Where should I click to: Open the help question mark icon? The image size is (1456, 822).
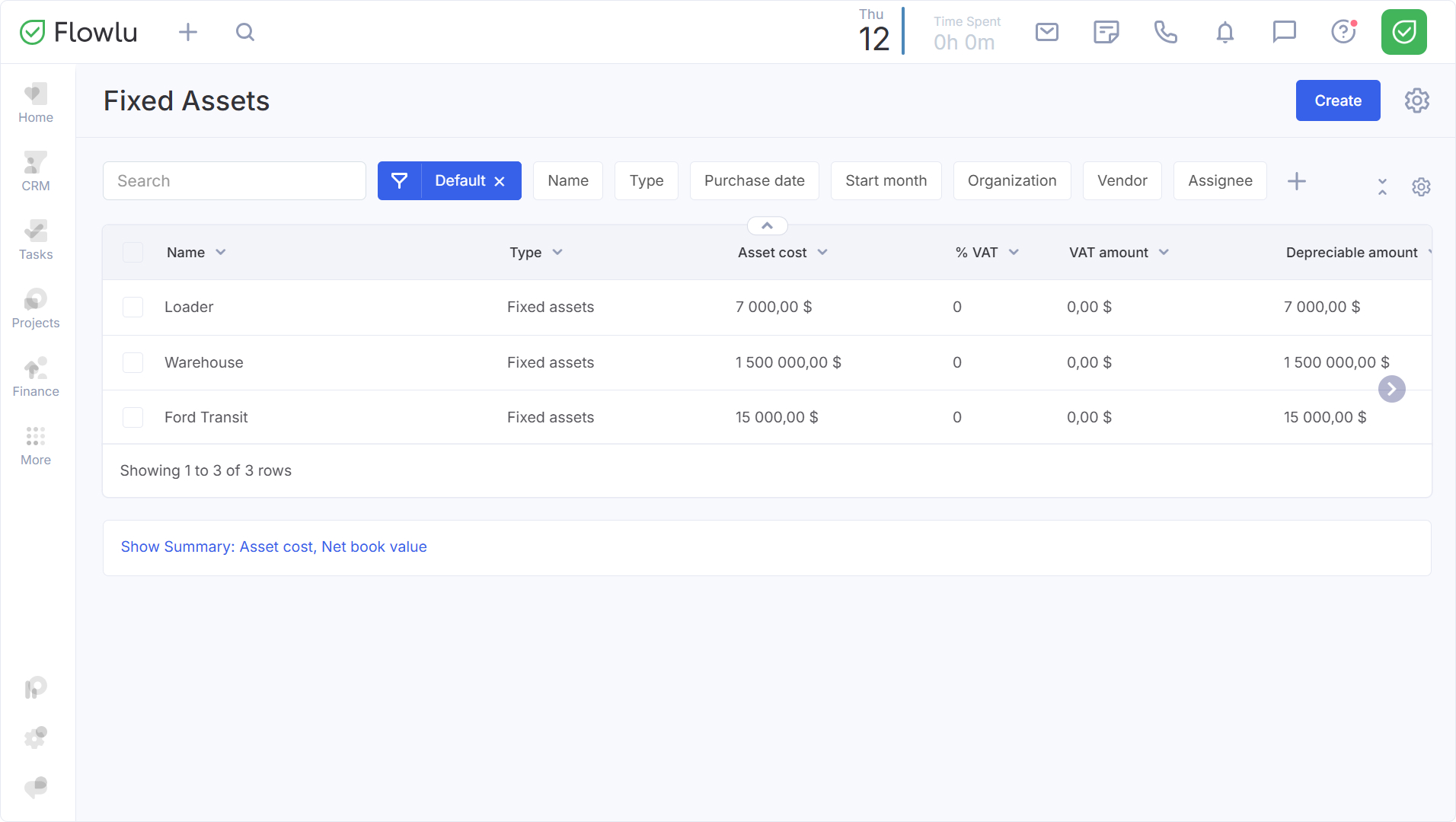point(1343,32)
